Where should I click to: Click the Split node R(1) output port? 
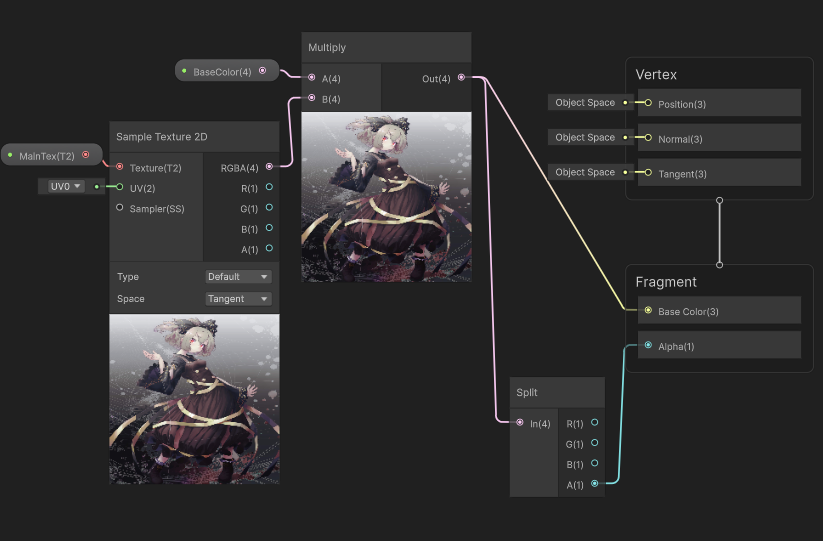pyautogui.click(x=595, y=422)
